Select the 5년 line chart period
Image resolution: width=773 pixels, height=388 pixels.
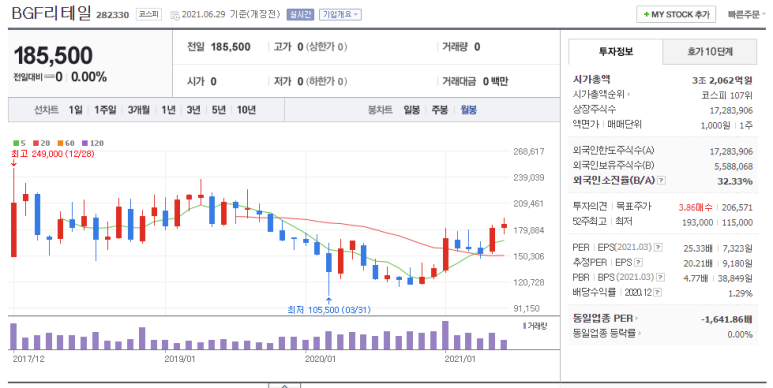[218, 110]
